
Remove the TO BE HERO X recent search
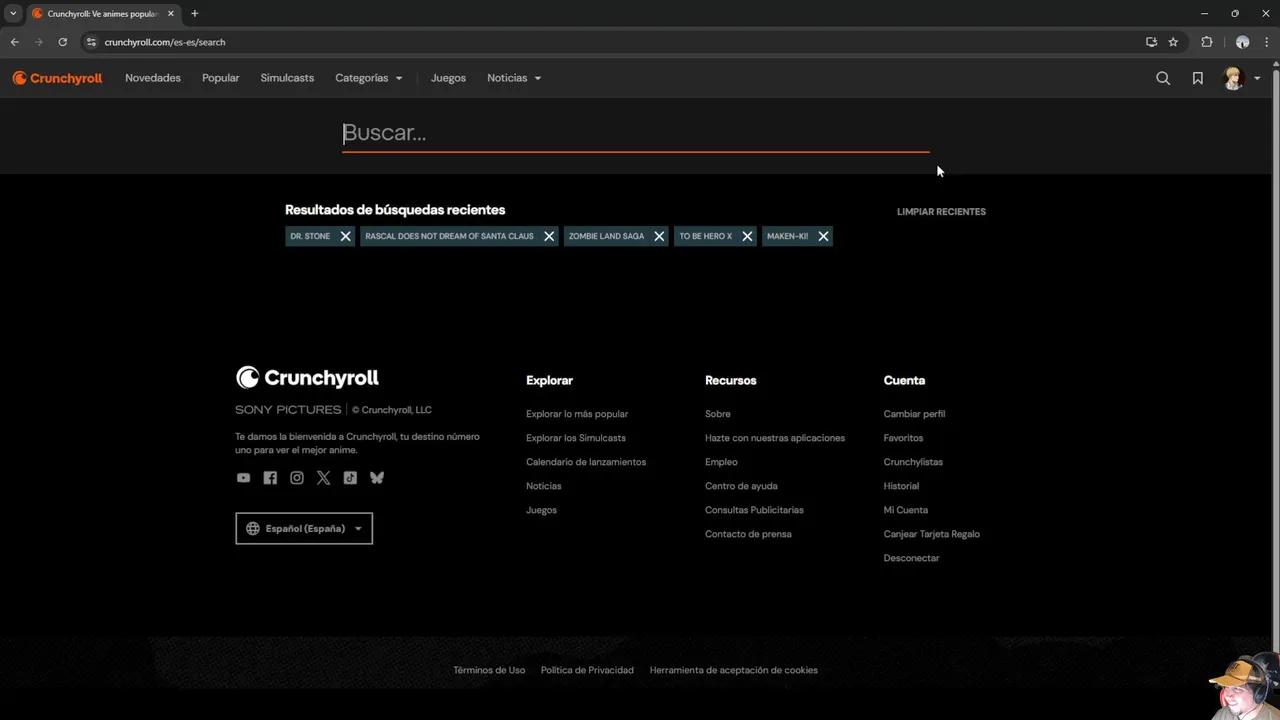pos(747,236)
